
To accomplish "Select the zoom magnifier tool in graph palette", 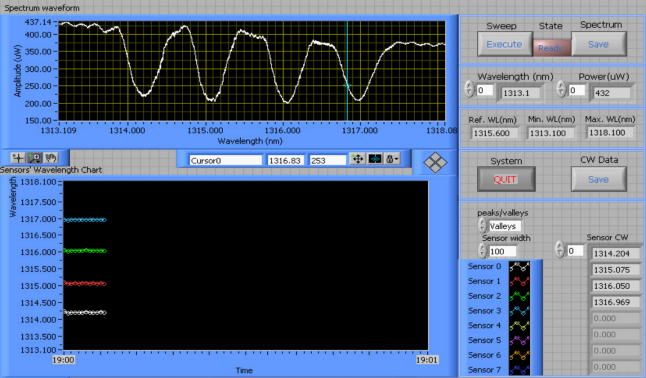I will tap(34, 157).
